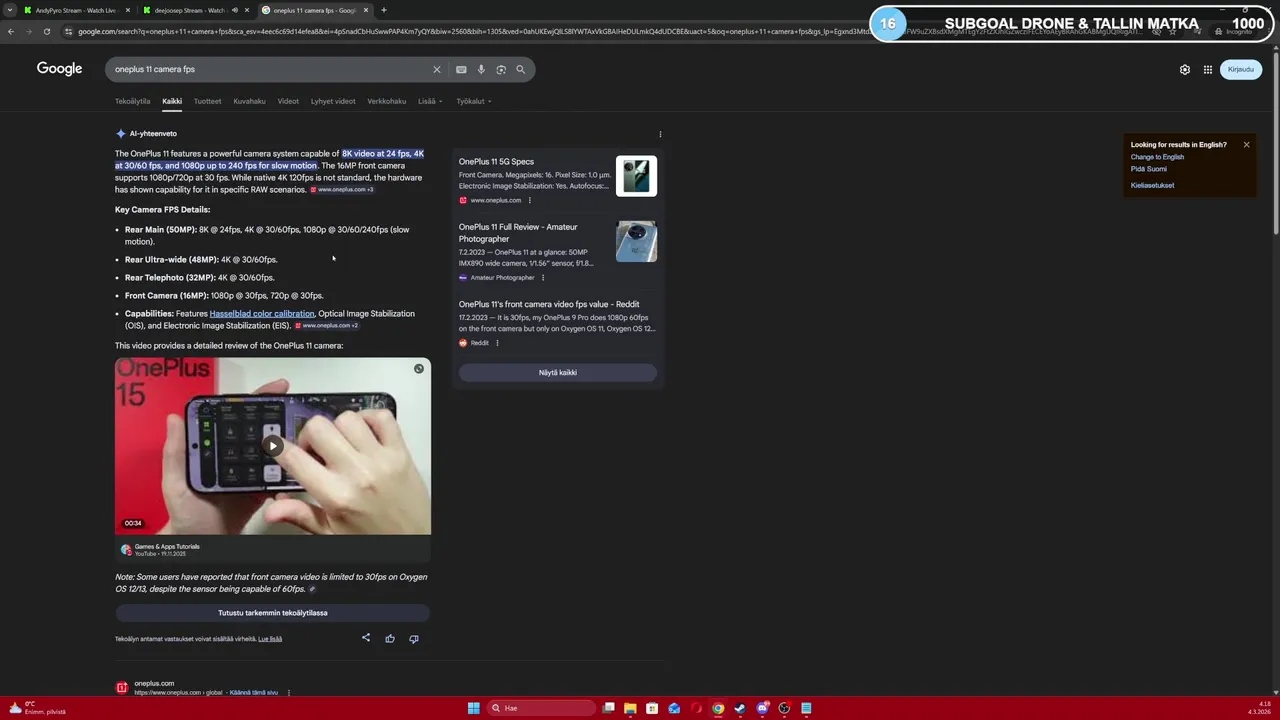Click Tutustu tarkemmin tekoälytilassa button
The width and height of the screenshot is (1280, 720).
pyautogui.click(x=273, y=613)
